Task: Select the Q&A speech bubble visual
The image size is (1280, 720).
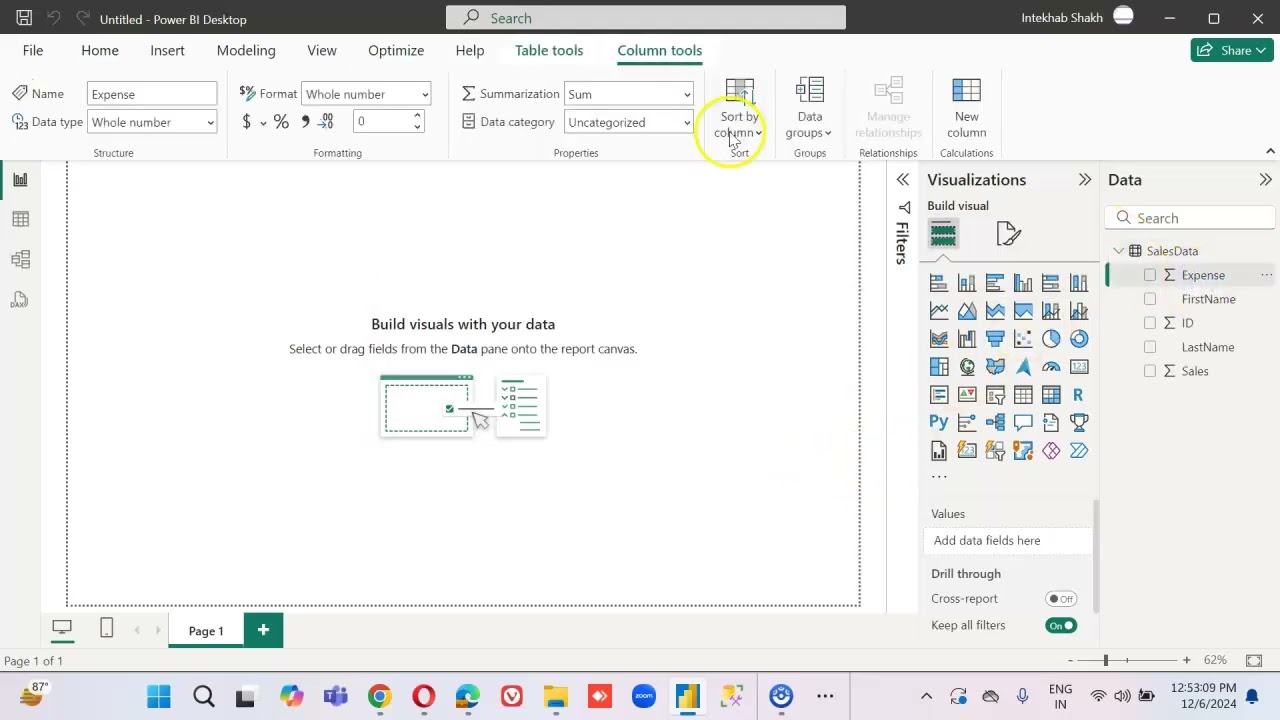Action: pyautogui.click(x=1023, y=422)
